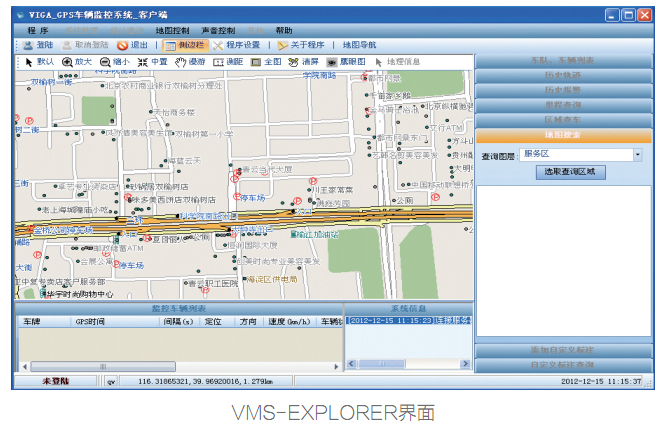Click 全图 full map view tool
The width and height of the screenshot is (670, 432).
pos(266,62)
